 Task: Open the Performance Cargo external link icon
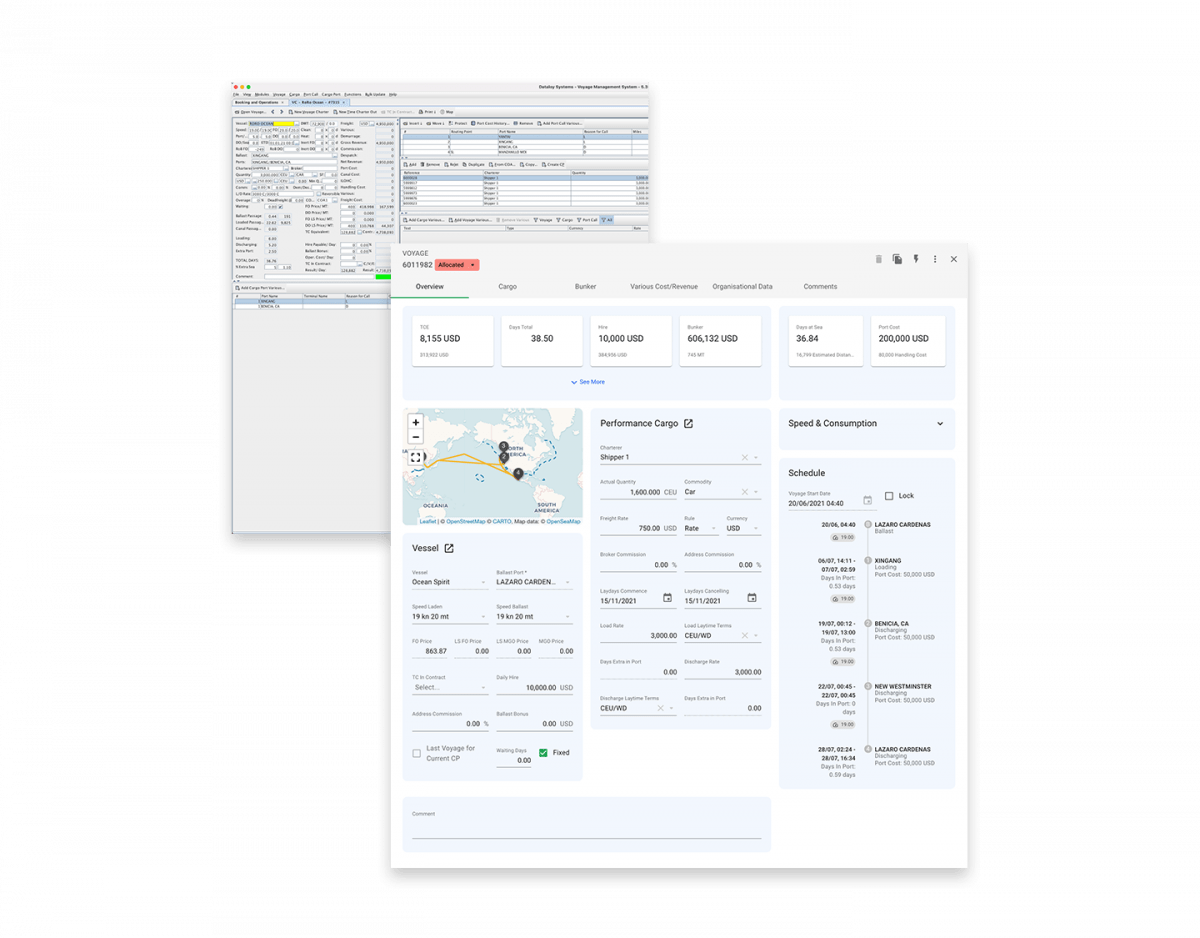click(x=687, y=422)
